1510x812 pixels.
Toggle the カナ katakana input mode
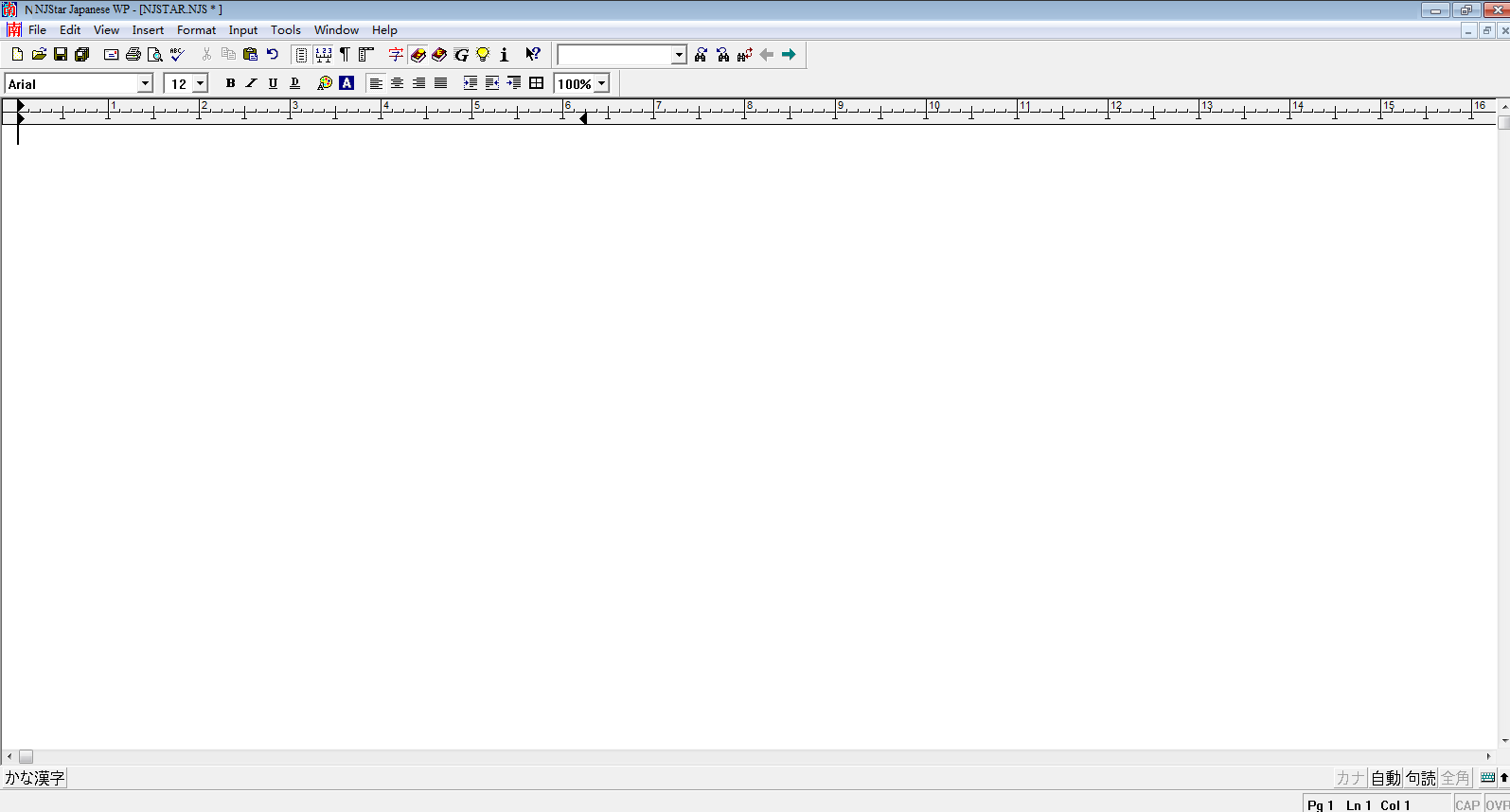pyautogui.click(x=1350, y=778)
